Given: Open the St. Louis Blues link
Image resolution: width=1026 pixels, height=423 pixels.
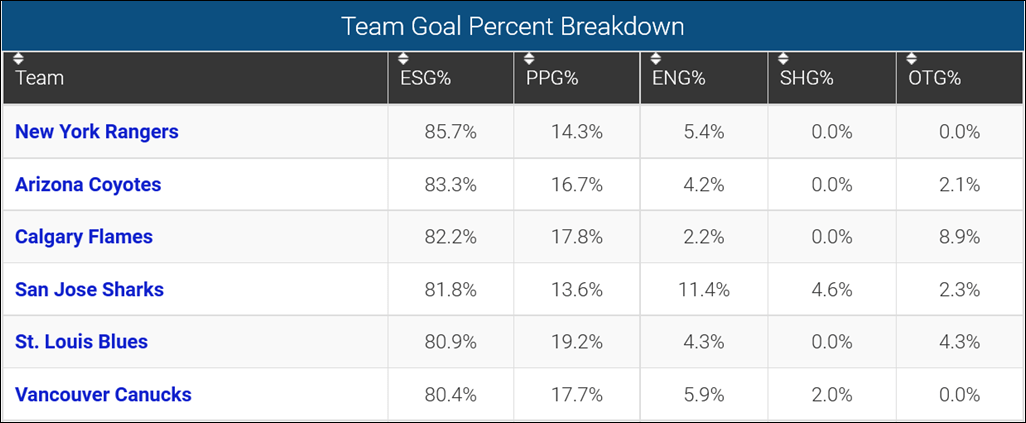Looking at the screenshot, I should point(81,342).
